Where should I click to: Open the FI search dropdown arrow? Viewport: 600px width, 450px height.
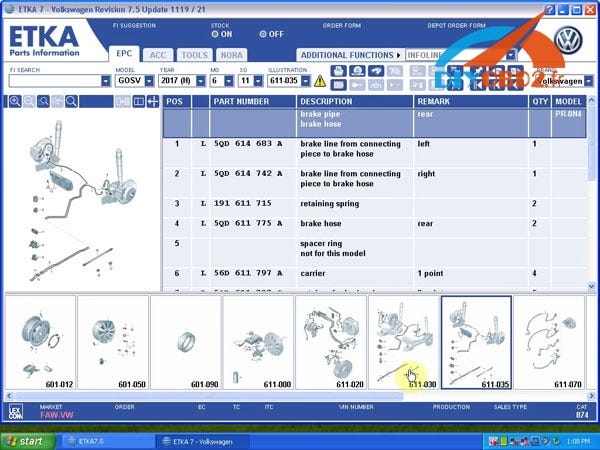click(x=106, y=81)
